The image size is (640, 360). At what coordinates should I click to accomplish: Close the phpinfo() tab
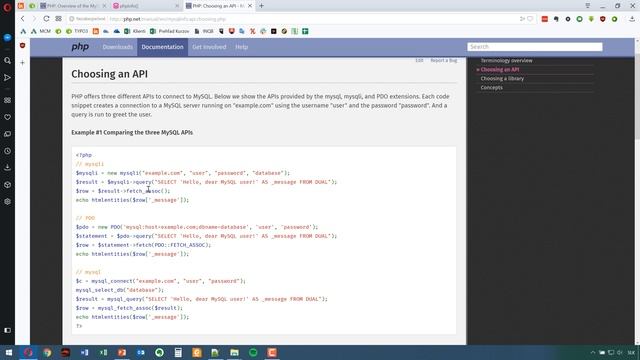(177, 6)
